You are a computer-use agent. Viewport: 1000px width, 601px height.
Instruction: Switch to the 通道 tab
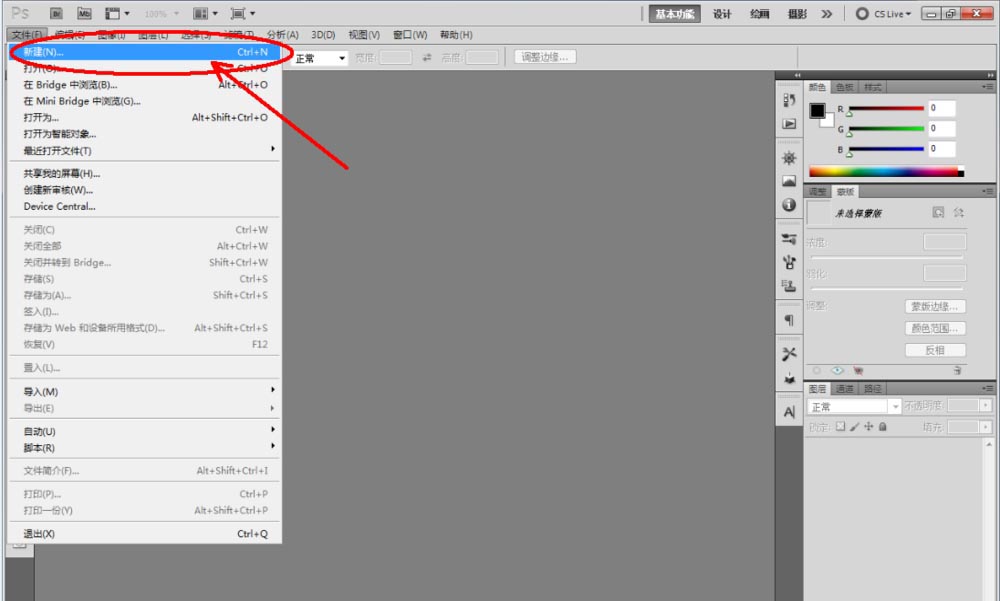click(x=844, y=389)
